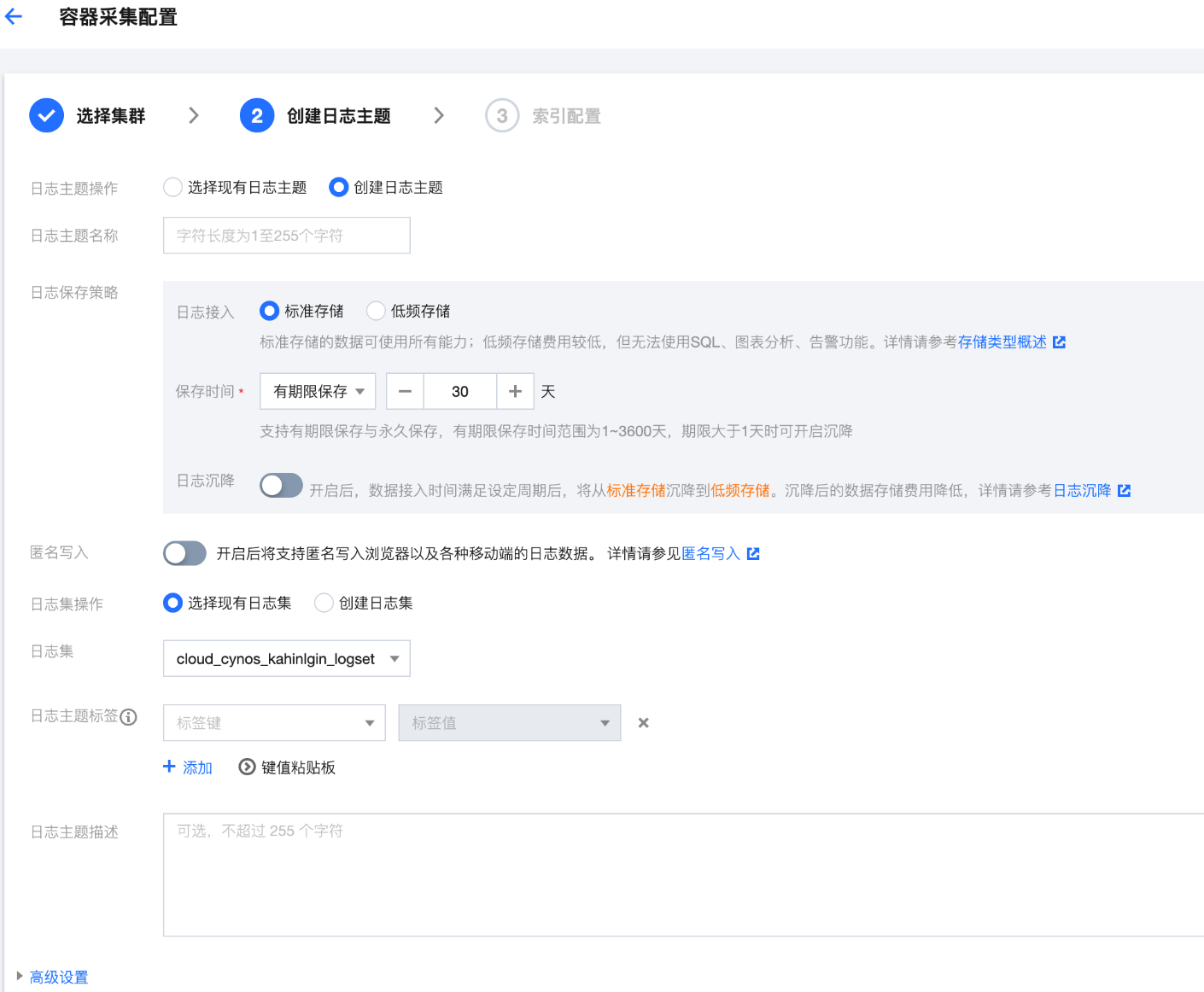Click the external link icon after 存储类型概述
This screenshot has width=1204, height=992.
coord(1059,342)
